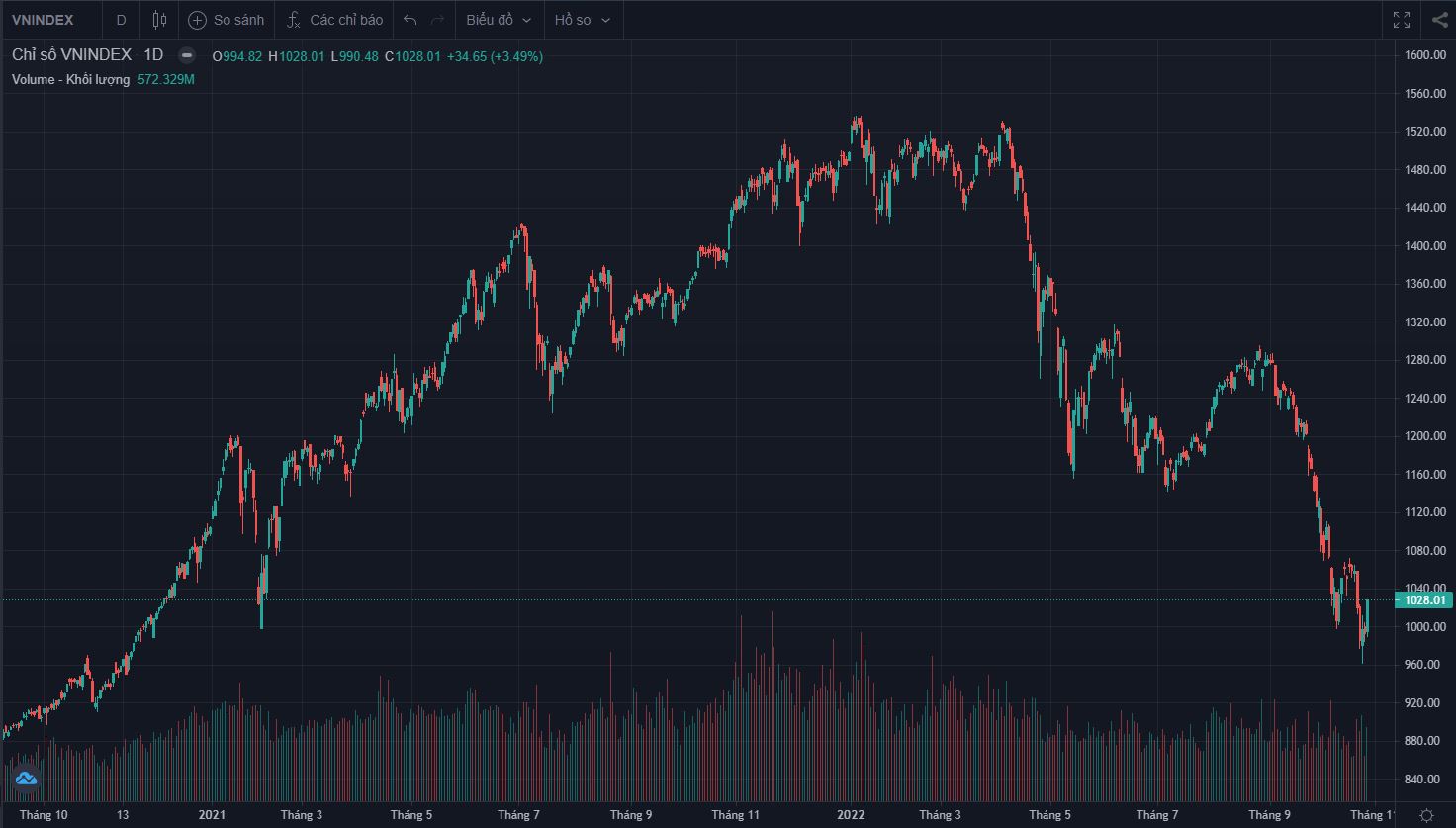Click the Volume - Khối lượng indicator label

point(71,79)
